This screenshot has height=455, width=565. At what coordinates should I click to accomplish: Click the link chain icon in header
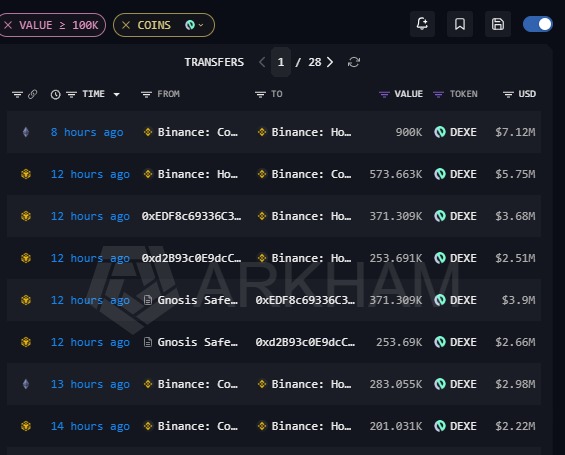click(32, 94)
